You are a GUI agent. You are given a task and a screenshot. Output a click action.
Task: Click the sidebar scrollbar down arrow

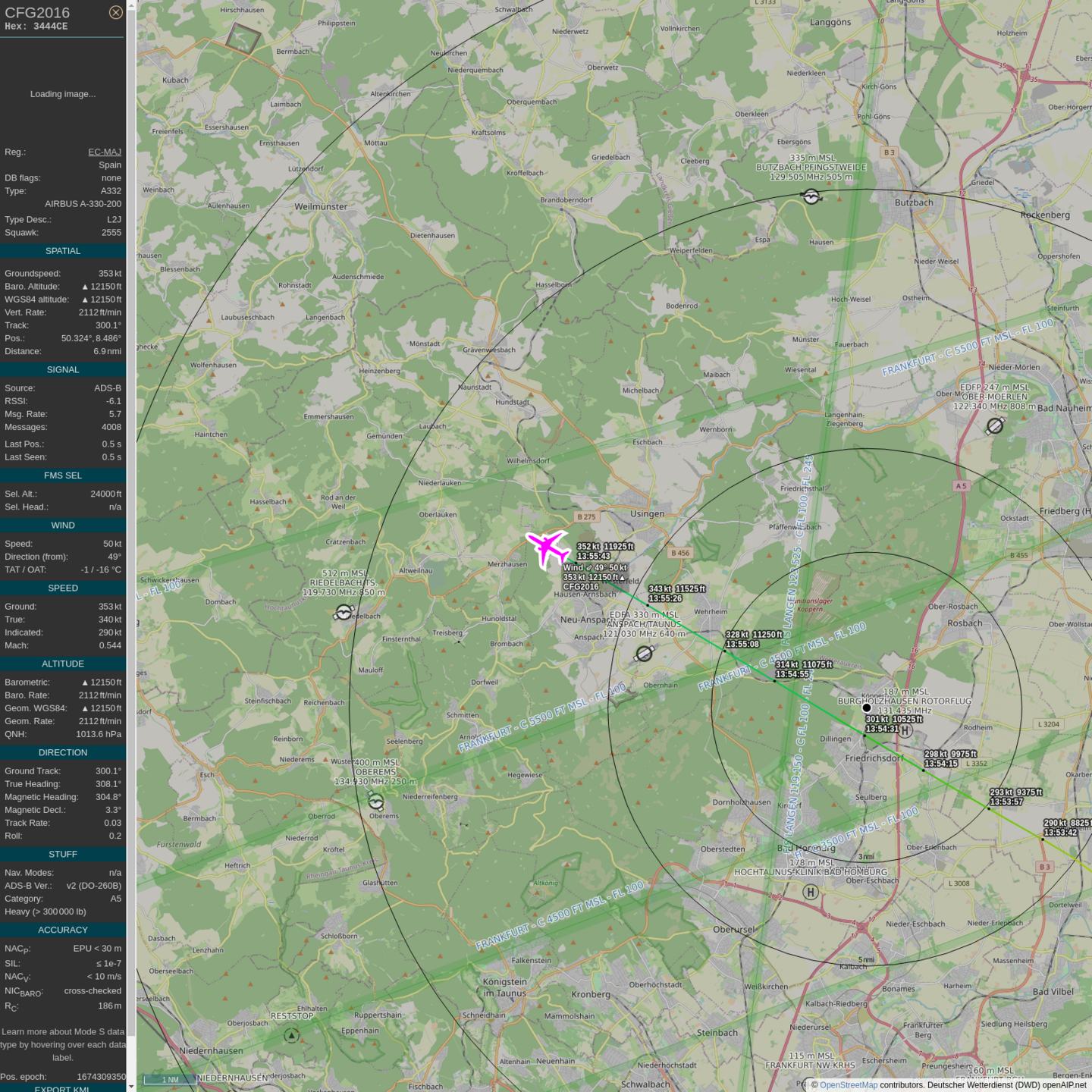(x=131, y=1086)
